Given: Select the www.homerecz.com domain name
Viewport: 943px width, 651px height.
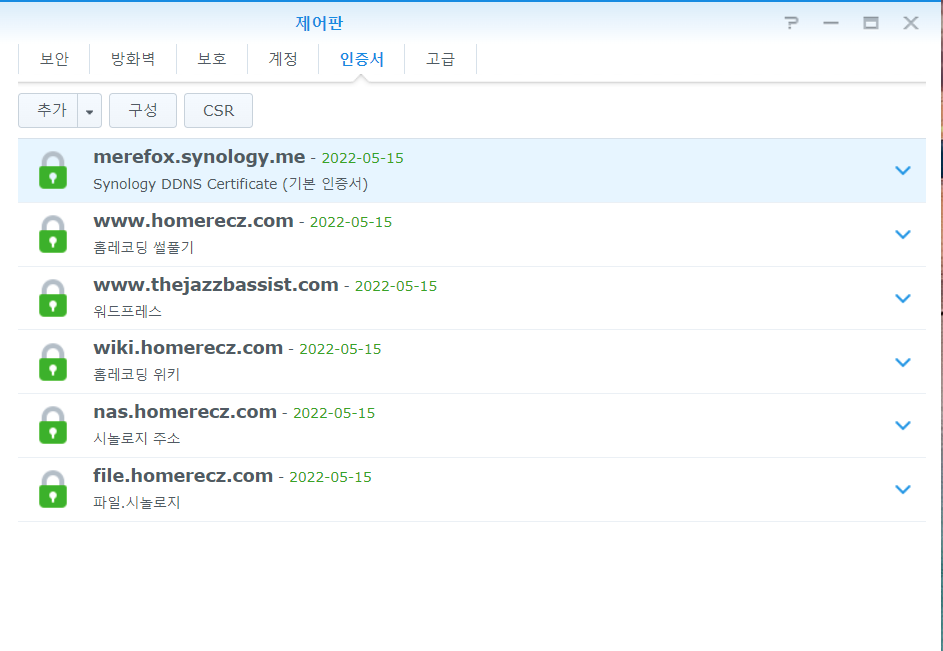Looking at the screenshot, I should [193, 221].
